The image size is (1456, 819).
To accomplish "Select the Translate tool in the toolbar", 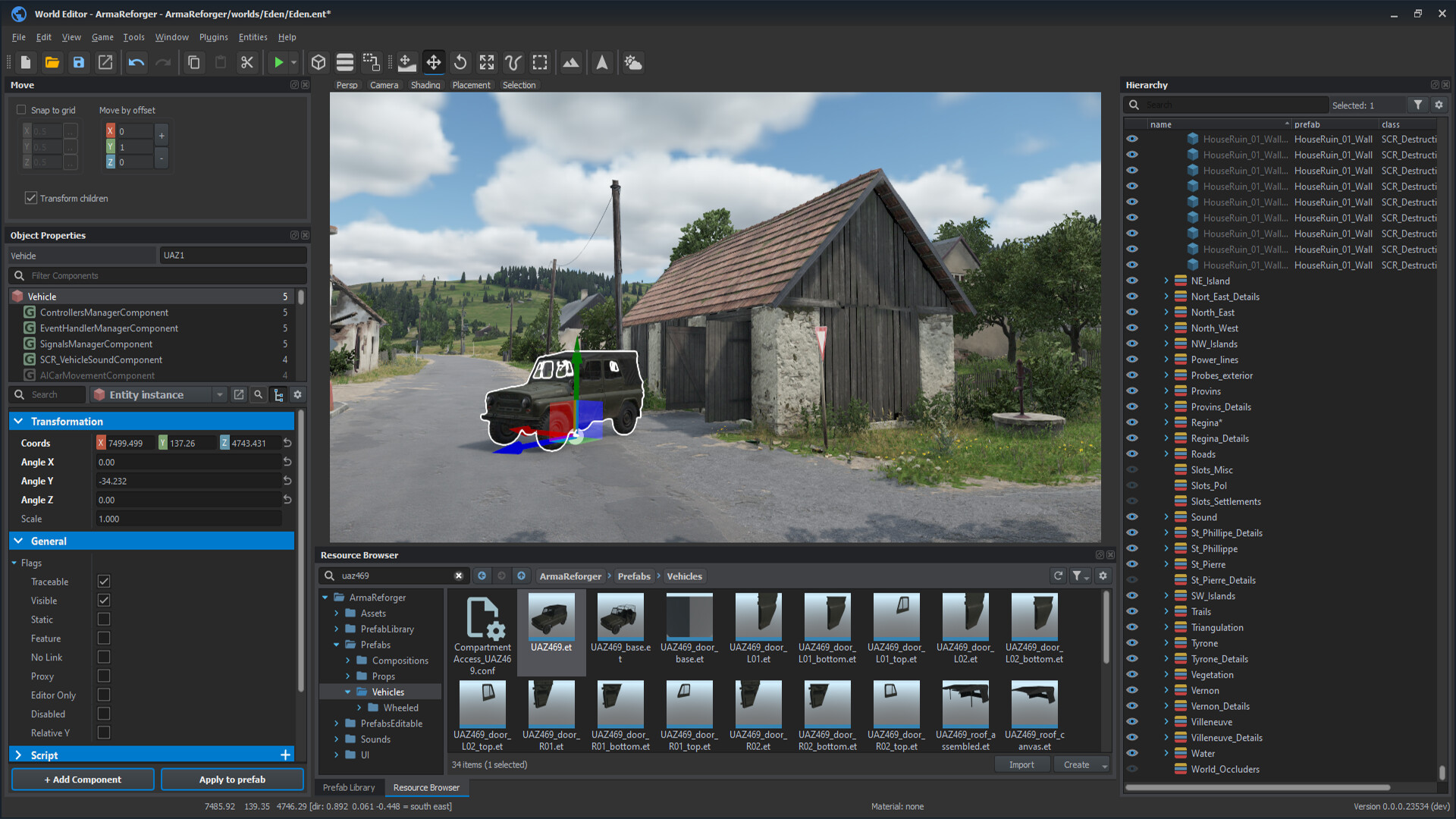I will (433, 62).
